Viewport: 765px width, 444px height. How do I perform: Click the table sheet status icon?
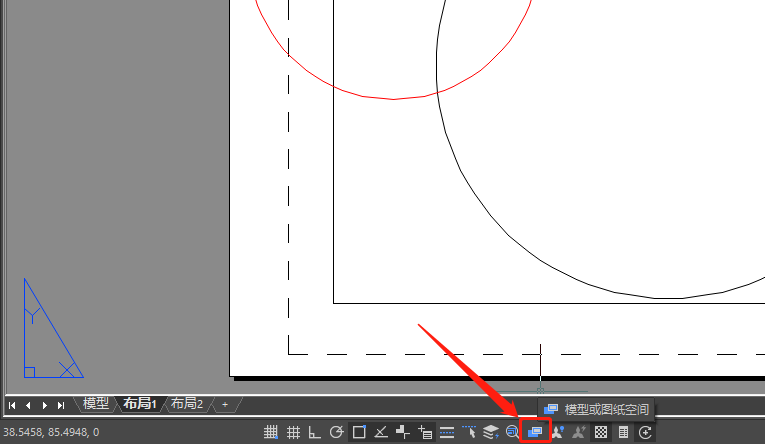(x=623, y=432)
